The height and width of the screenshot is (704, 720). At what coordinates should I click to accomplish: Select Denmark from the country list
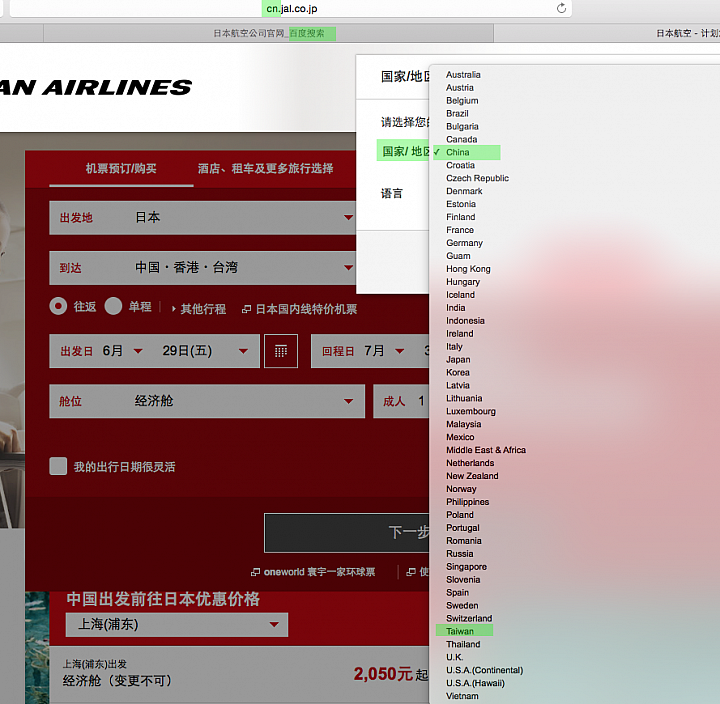coord(464,191)
